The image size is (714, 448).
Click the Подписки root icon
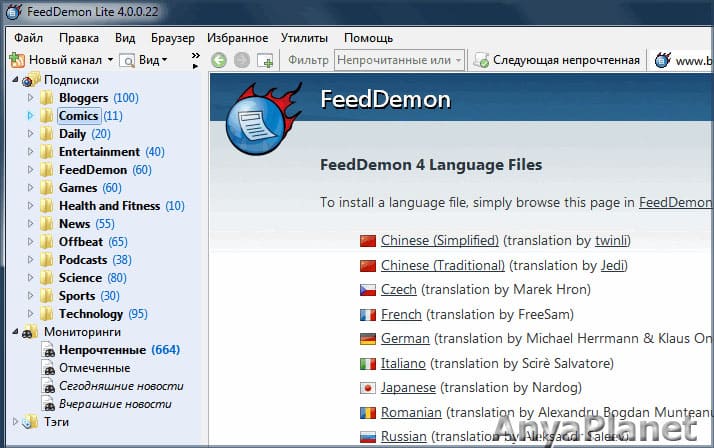click(31, 80)
